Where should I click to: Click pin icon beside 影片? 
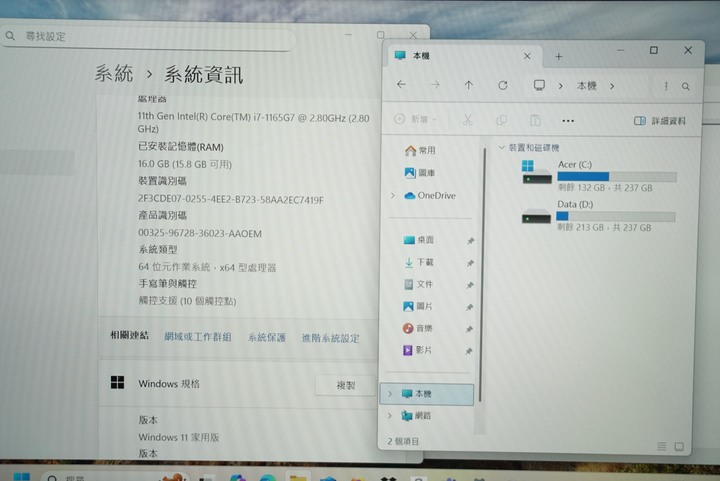(468, 351)
